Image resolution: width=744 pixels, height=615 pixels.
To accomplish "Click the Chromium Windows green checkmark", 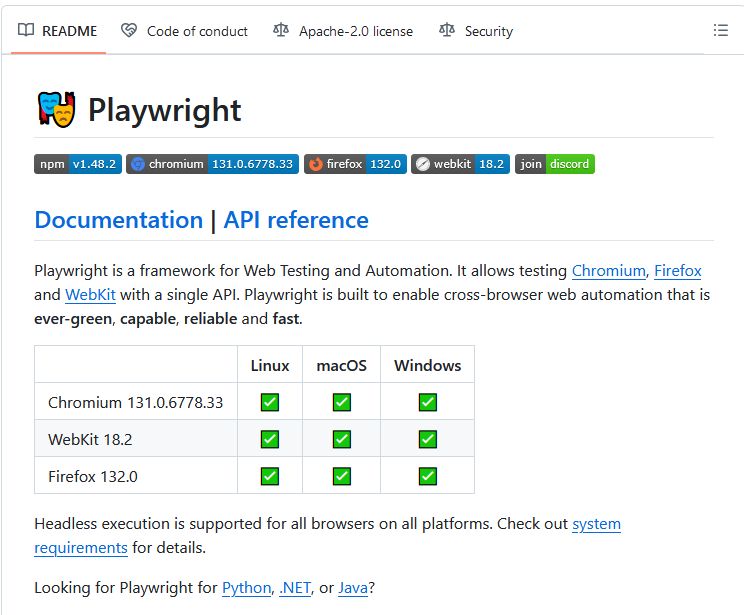I will click(x=428, y=402).
